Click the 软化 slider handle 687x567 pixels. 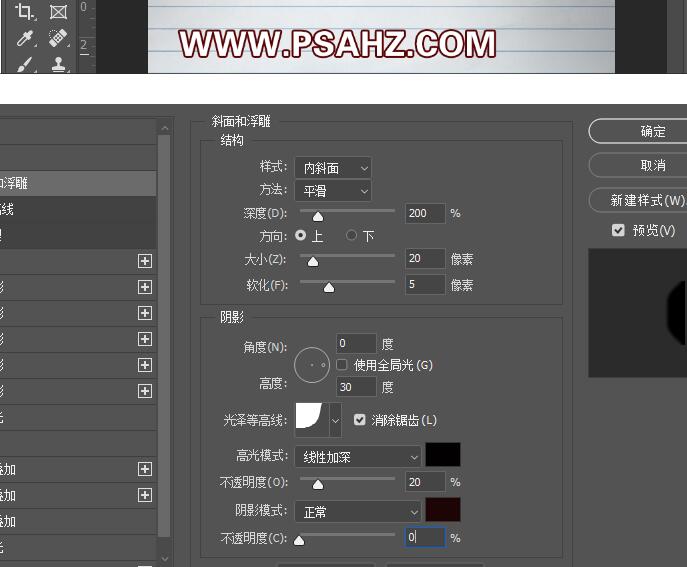tap(329, 287)
